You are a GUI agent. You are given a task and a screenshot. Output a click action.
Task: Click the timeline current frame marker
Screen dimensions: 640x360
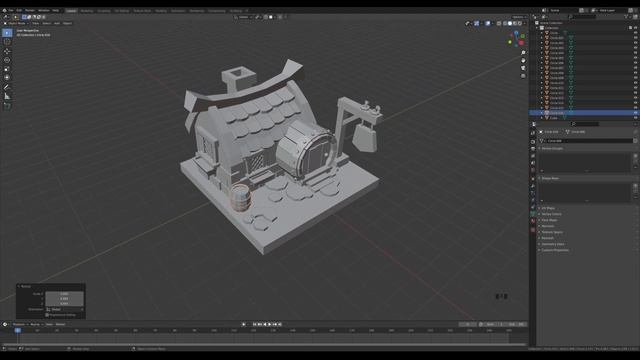click(x=18, y=330)
